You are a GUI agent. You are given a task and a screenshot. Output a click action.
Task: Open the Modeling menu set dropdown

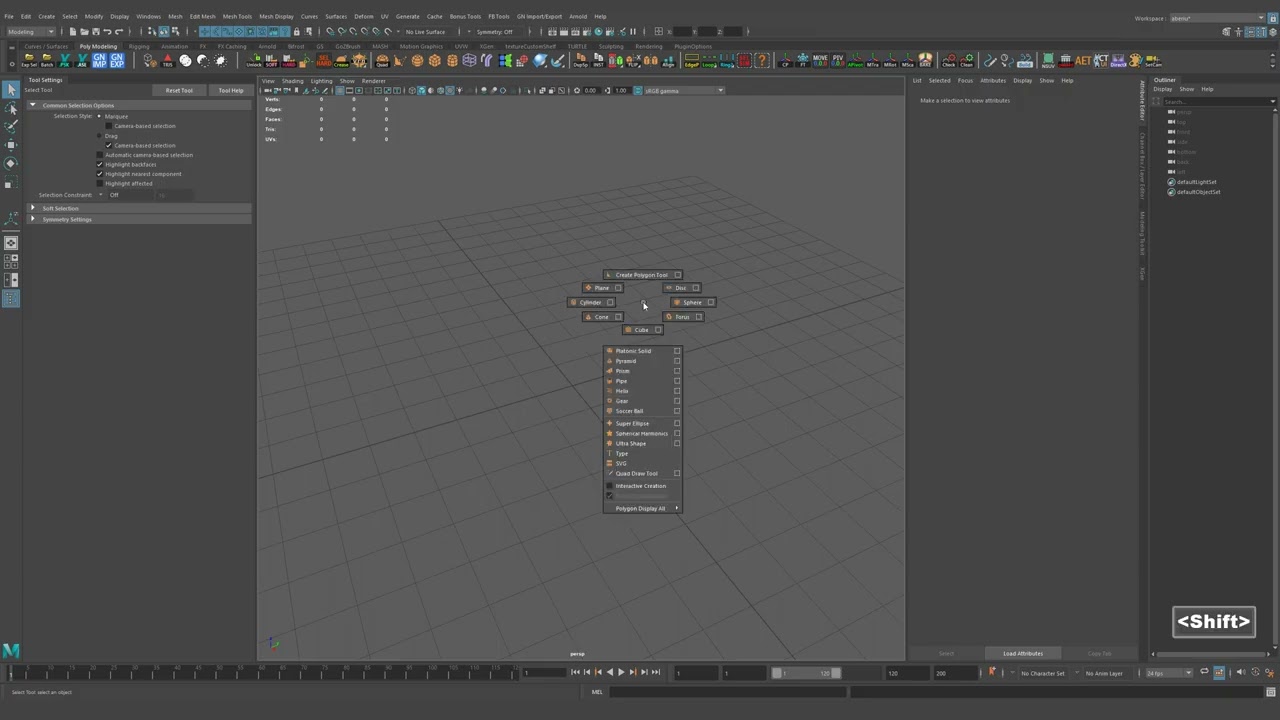(31, 31)
